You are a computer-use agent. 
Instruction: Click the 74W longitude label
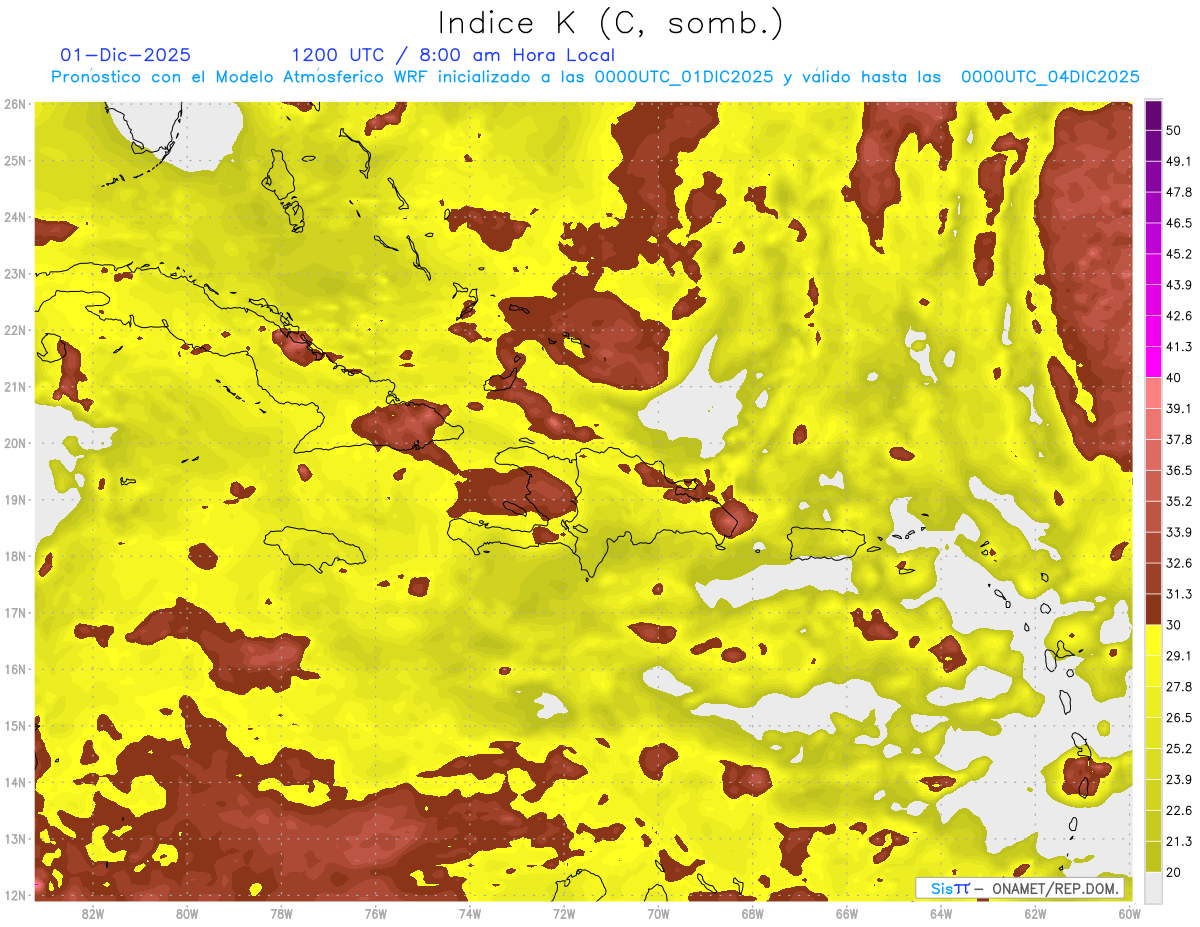470,913
